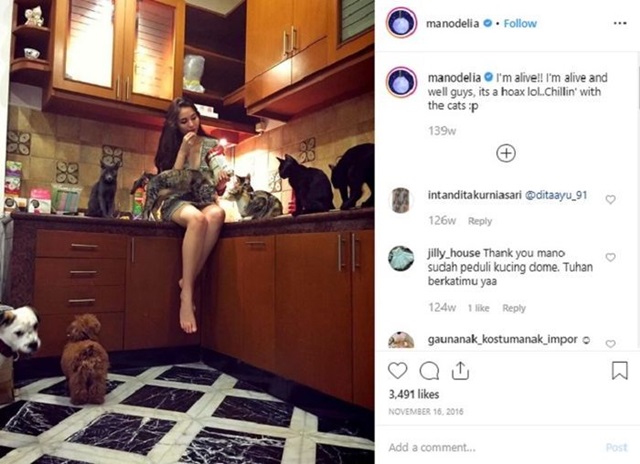Screen dimensions: 640x464
Task: Open the three-dot more options menu
Action: pyautogui.click(x=620, y=23)
